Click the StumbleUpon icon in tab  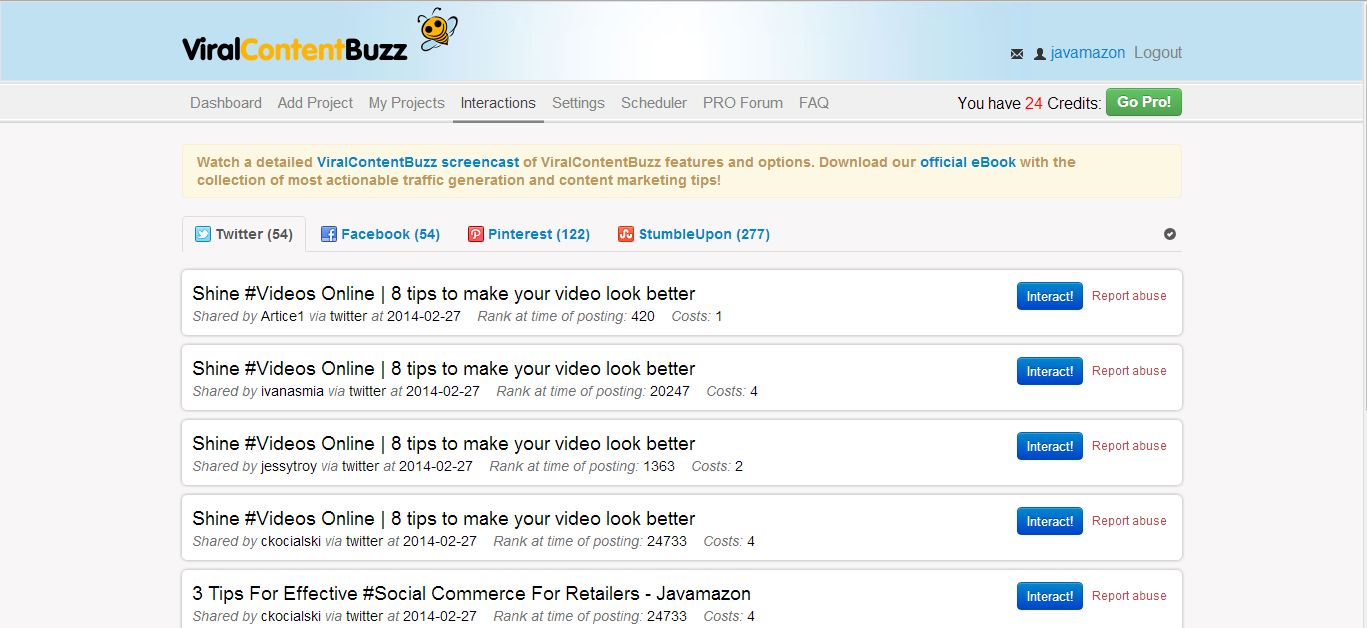tap(626, 234)
